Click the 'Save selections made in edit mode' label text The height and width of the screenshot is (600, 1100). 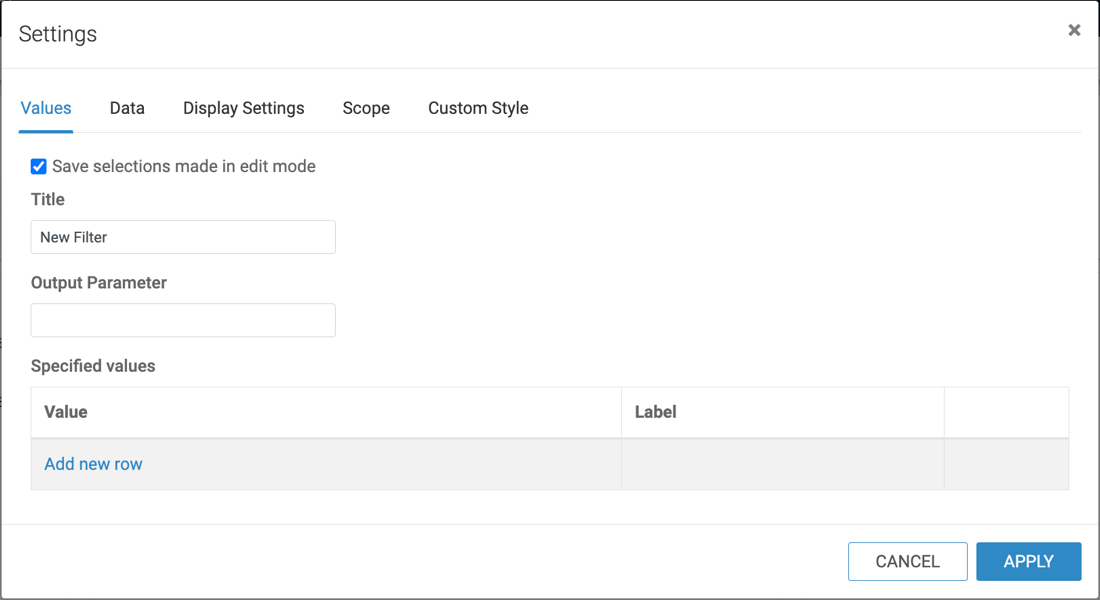tap(184, 167)
